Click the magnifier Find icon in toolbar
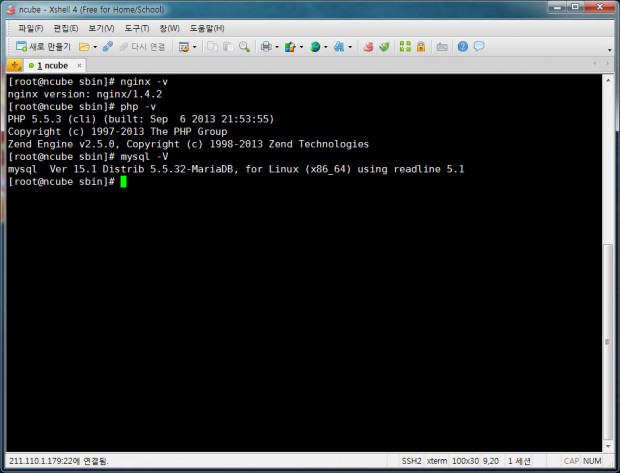Image resolution: width=620 pixels, height=473 pixels. tap(244, 47)
